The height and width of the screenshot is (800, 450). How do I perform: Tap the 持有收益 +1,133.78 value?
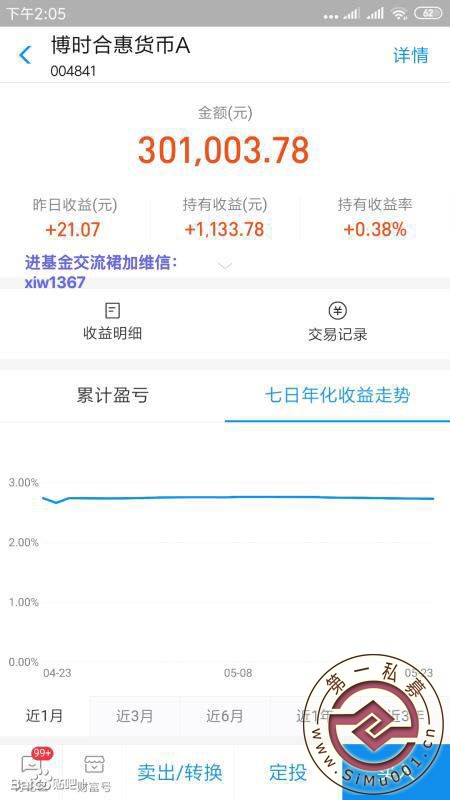tap(224, 230)
